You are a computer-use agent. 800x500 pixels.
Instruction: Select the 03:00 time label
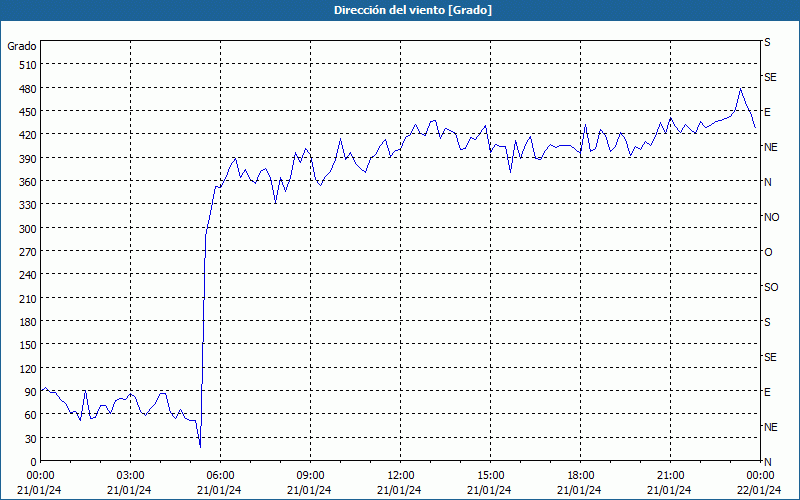click(x=130, y=476)
